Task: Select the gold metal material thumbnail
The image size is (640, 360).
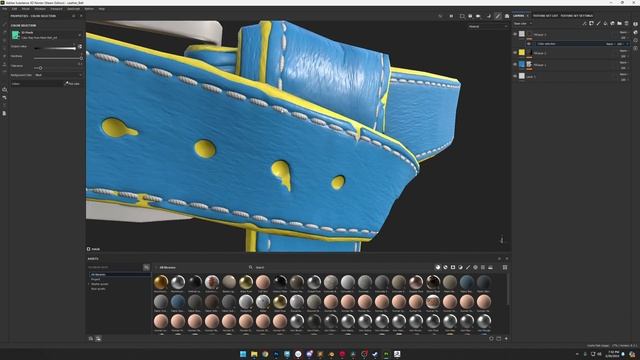Action: 161,282
